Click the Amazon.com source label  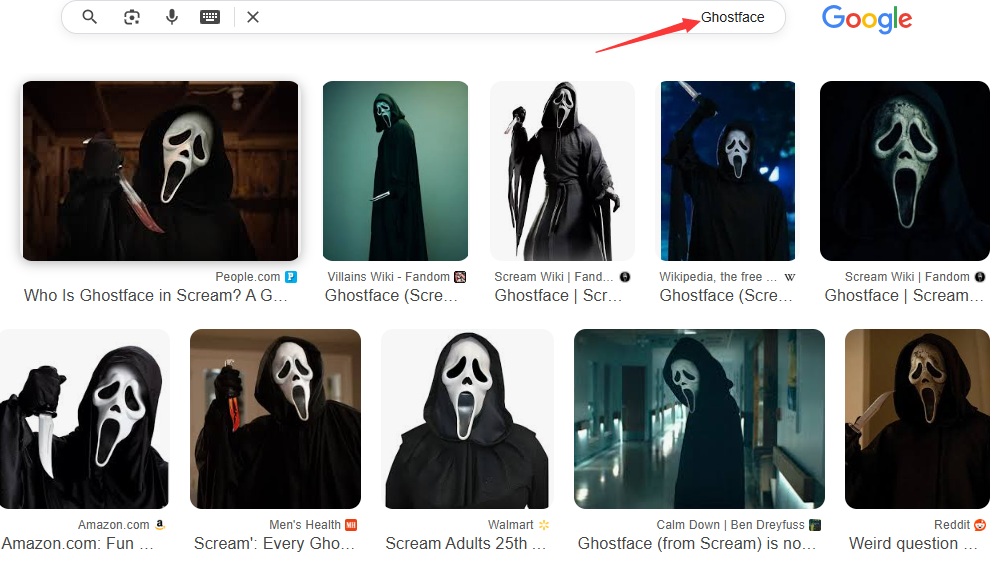[114, 525]
